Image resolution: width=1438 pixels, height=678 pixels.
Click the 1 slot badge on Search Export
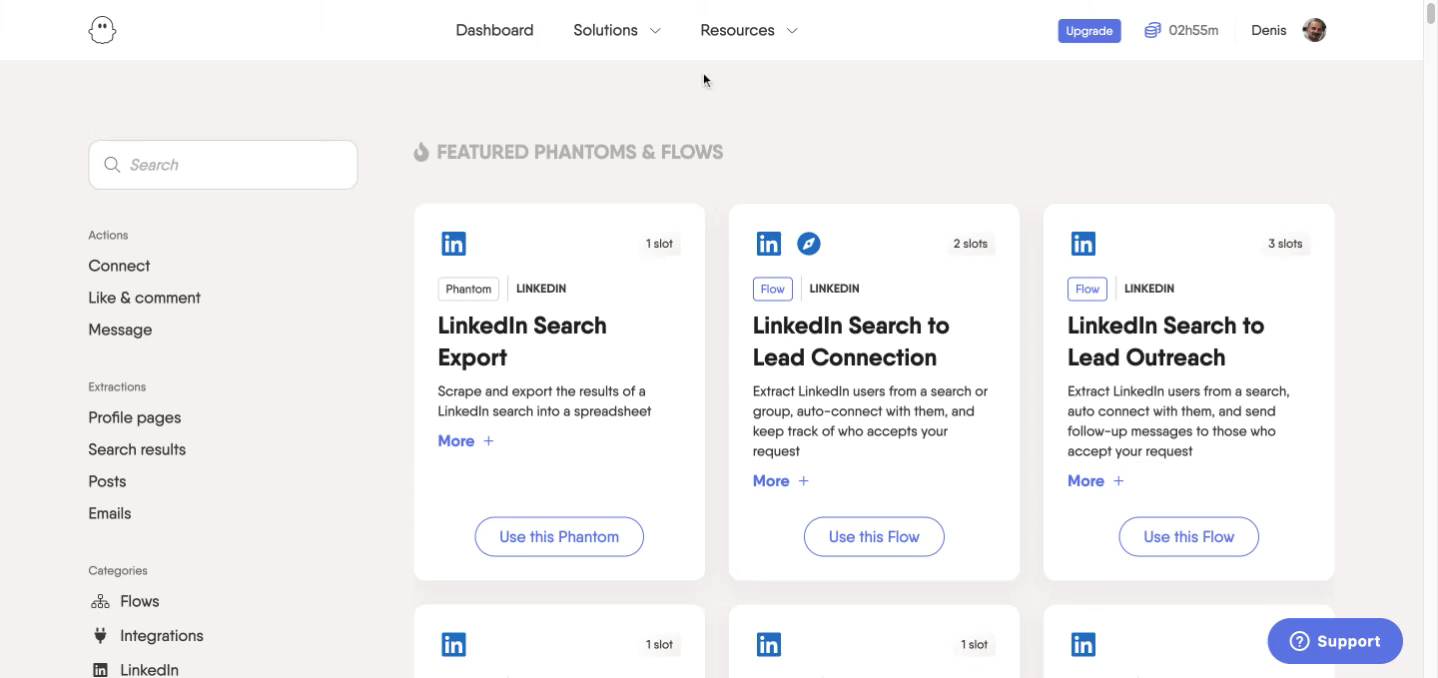click(659, 244)
